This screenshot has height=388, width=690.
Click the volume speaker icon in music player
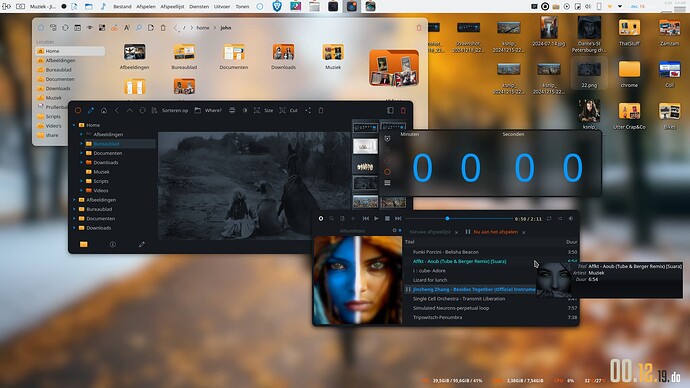tap(571, 218)
